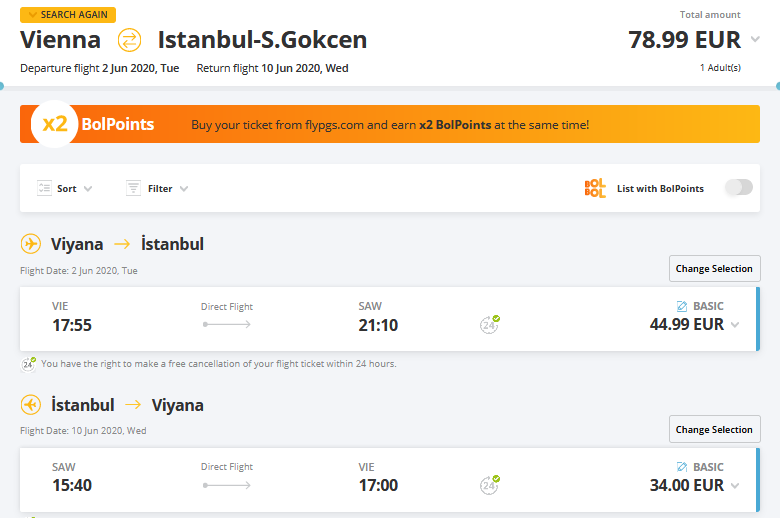
Task: Click the departure airplane icon beside Viyana
Action: point(31,244)
